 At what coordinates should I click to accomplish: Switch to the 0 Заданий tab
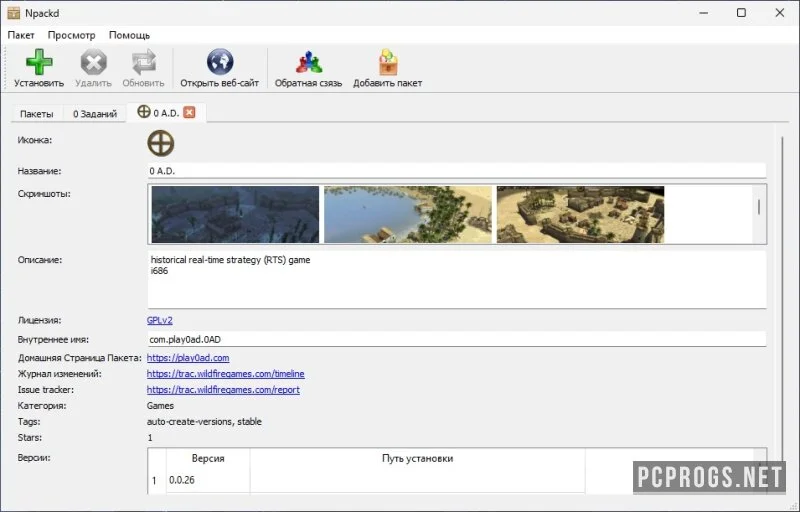[95, 114]
